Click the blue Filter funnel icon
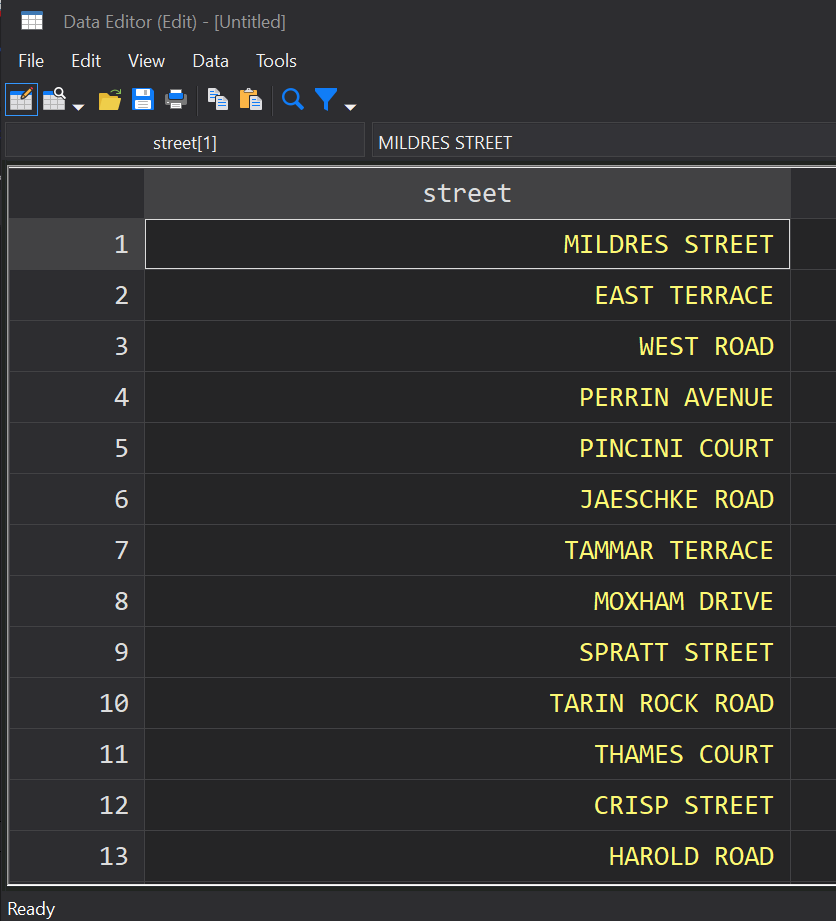Image resolution: width=836 pixels, height=921 pixels. [x=326, y=100]
